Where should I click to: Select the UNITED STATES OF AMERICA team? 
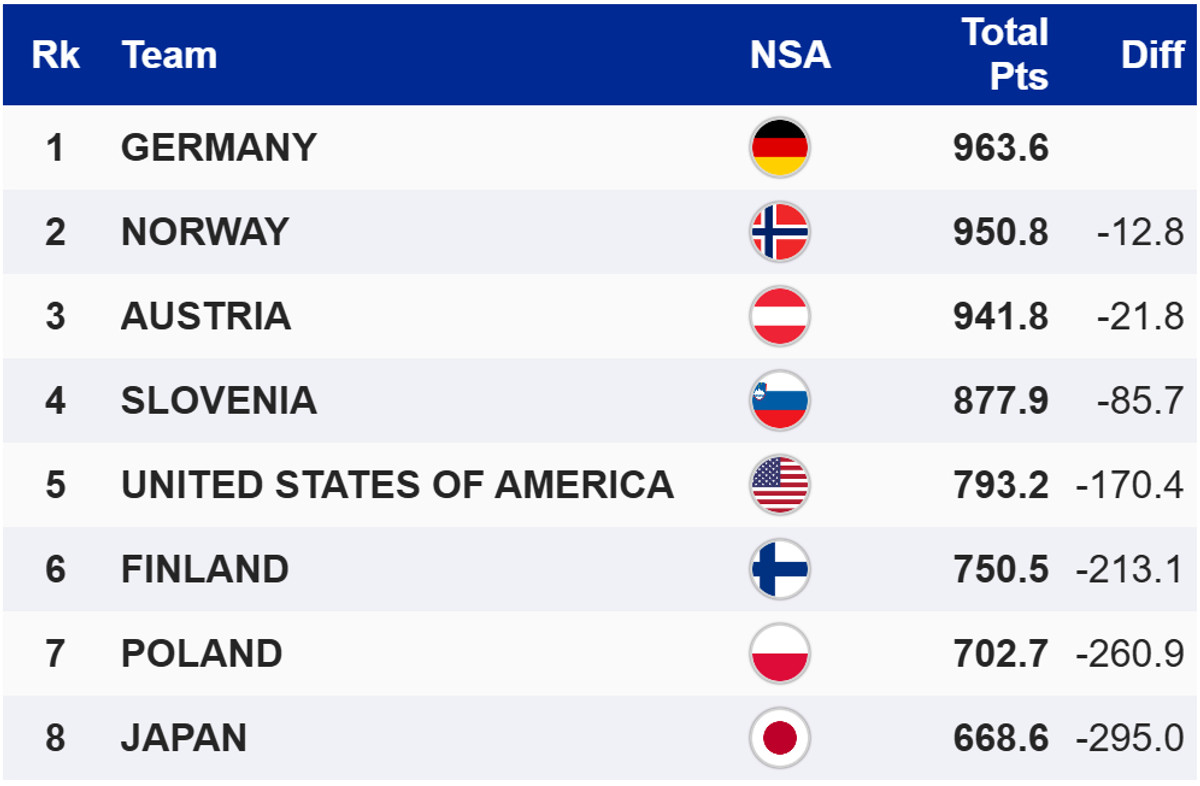(x=397, y=485)
